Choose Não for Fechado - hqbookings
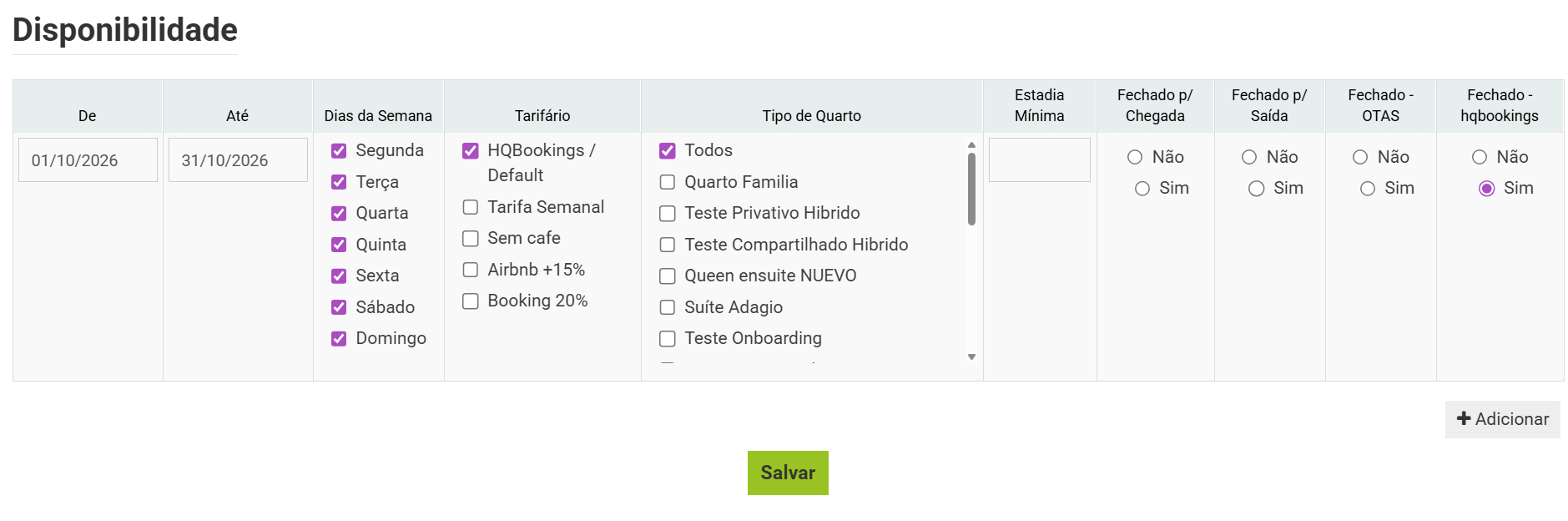Image resolution: width=1568 pixels, height=521 pixels. [x=1480, y=157]
